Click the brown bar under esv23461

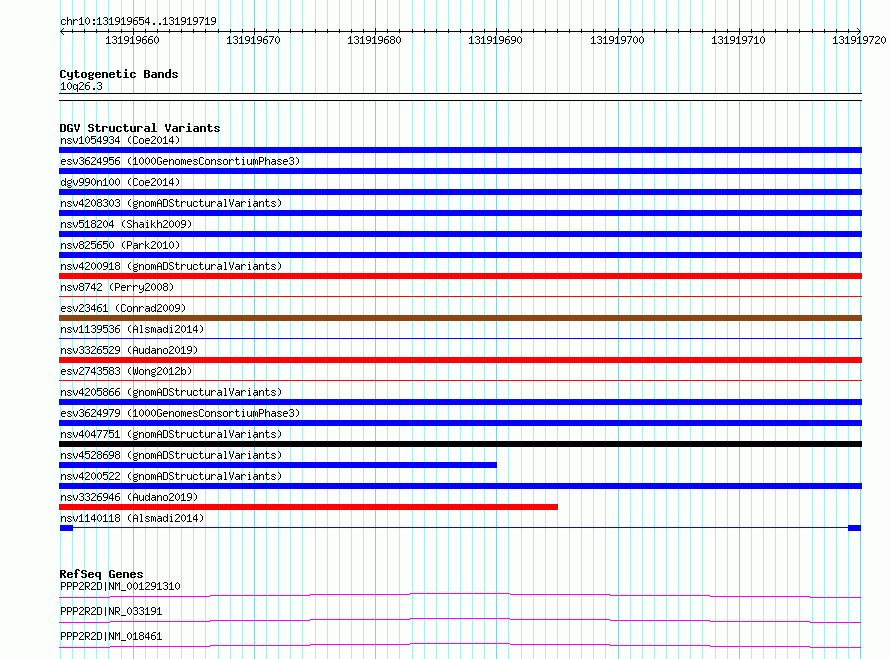460,318
